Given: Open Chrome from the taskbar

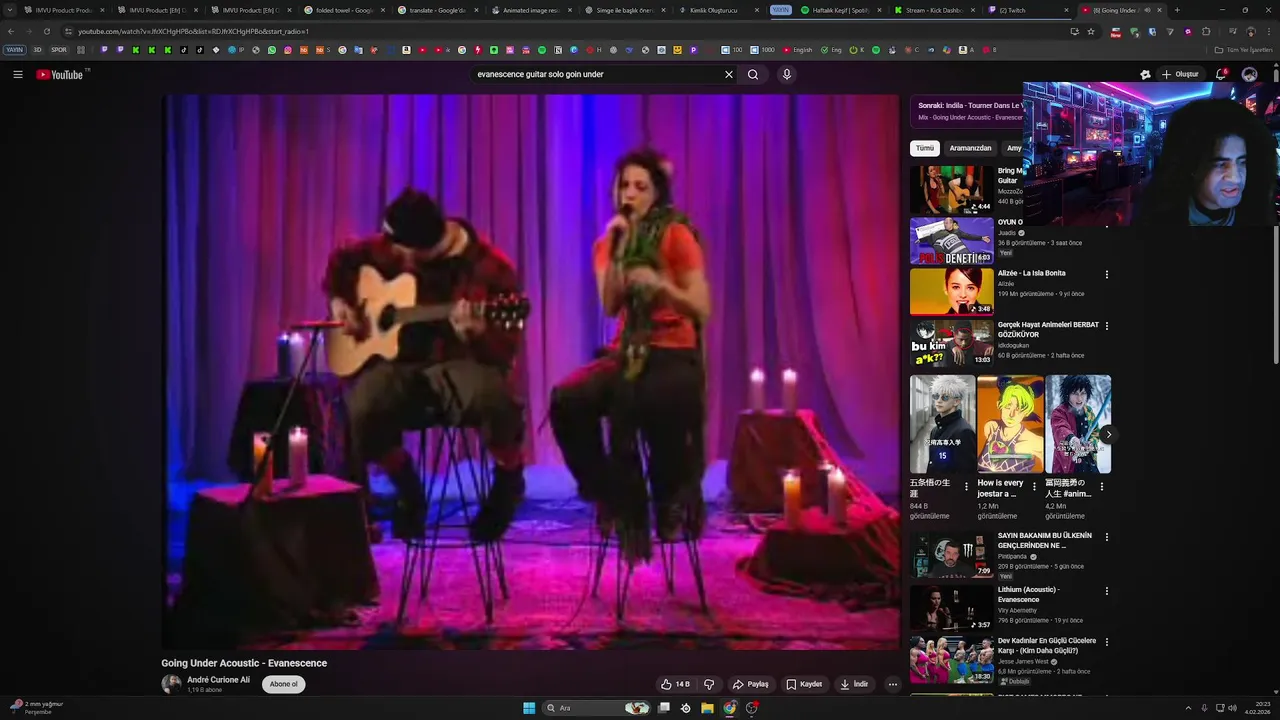Looking at the screenshot, I should (730, 708).
